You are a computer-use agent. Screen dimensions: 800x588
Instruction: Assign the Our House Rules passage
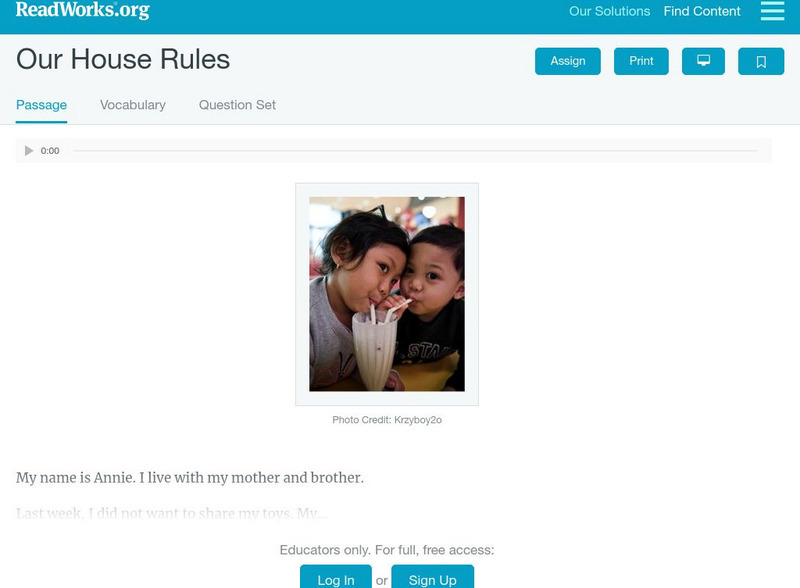coord(566,60)
